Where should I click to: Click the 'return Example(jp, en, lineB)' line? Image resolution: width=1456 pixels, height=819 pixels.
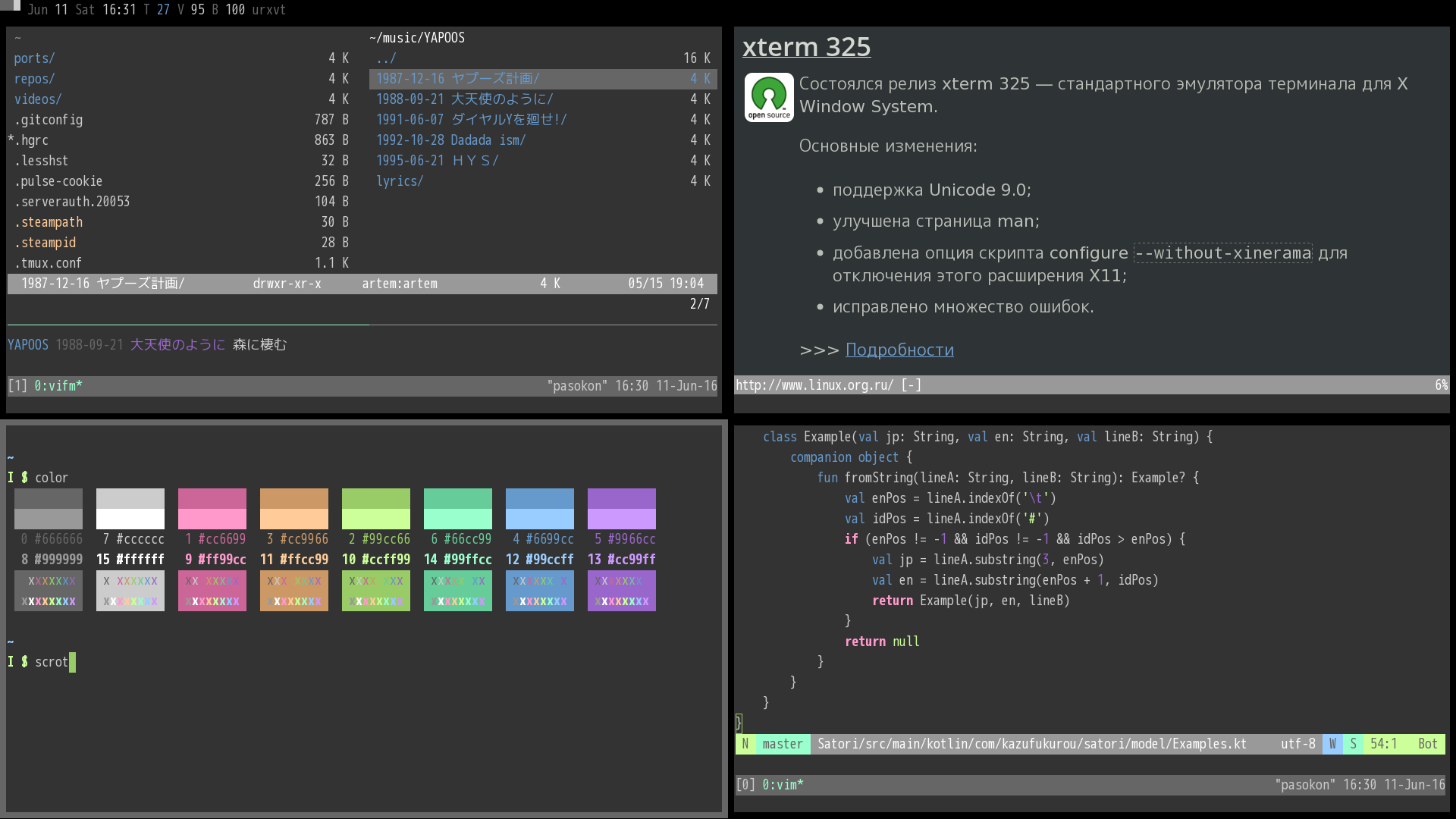point(971,601)
